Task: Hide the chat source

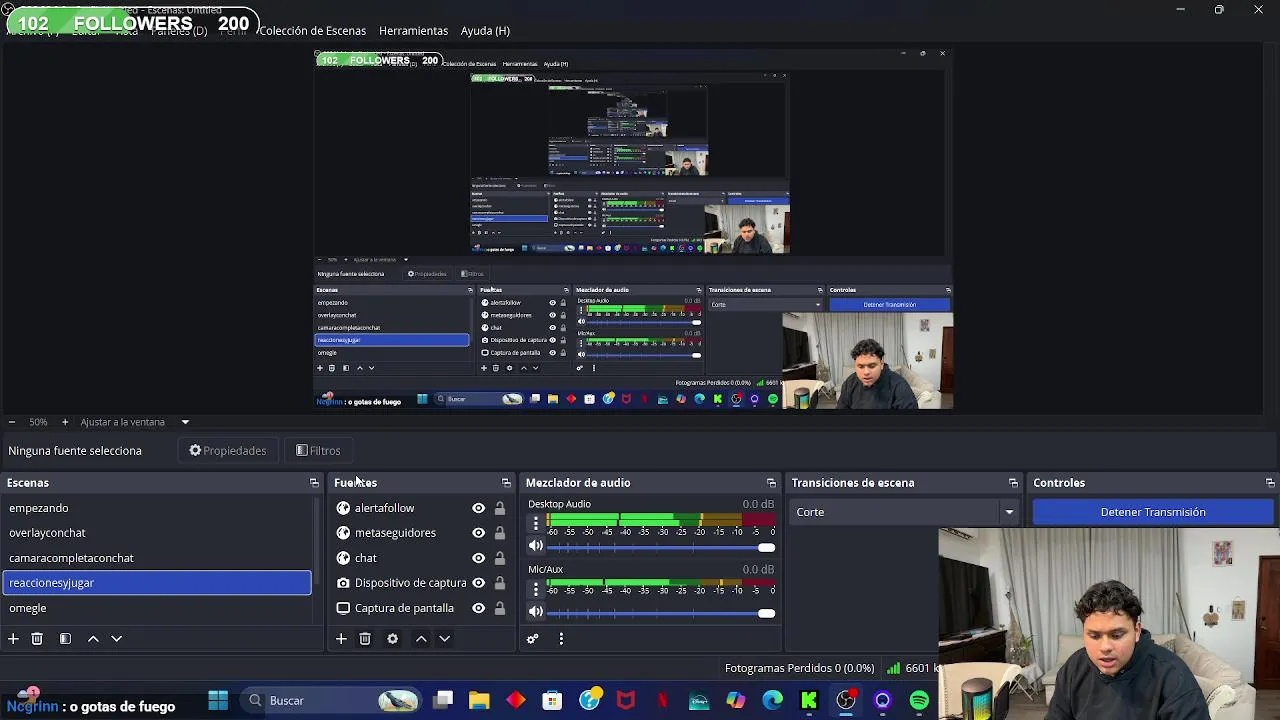Action: click(478, 558)
